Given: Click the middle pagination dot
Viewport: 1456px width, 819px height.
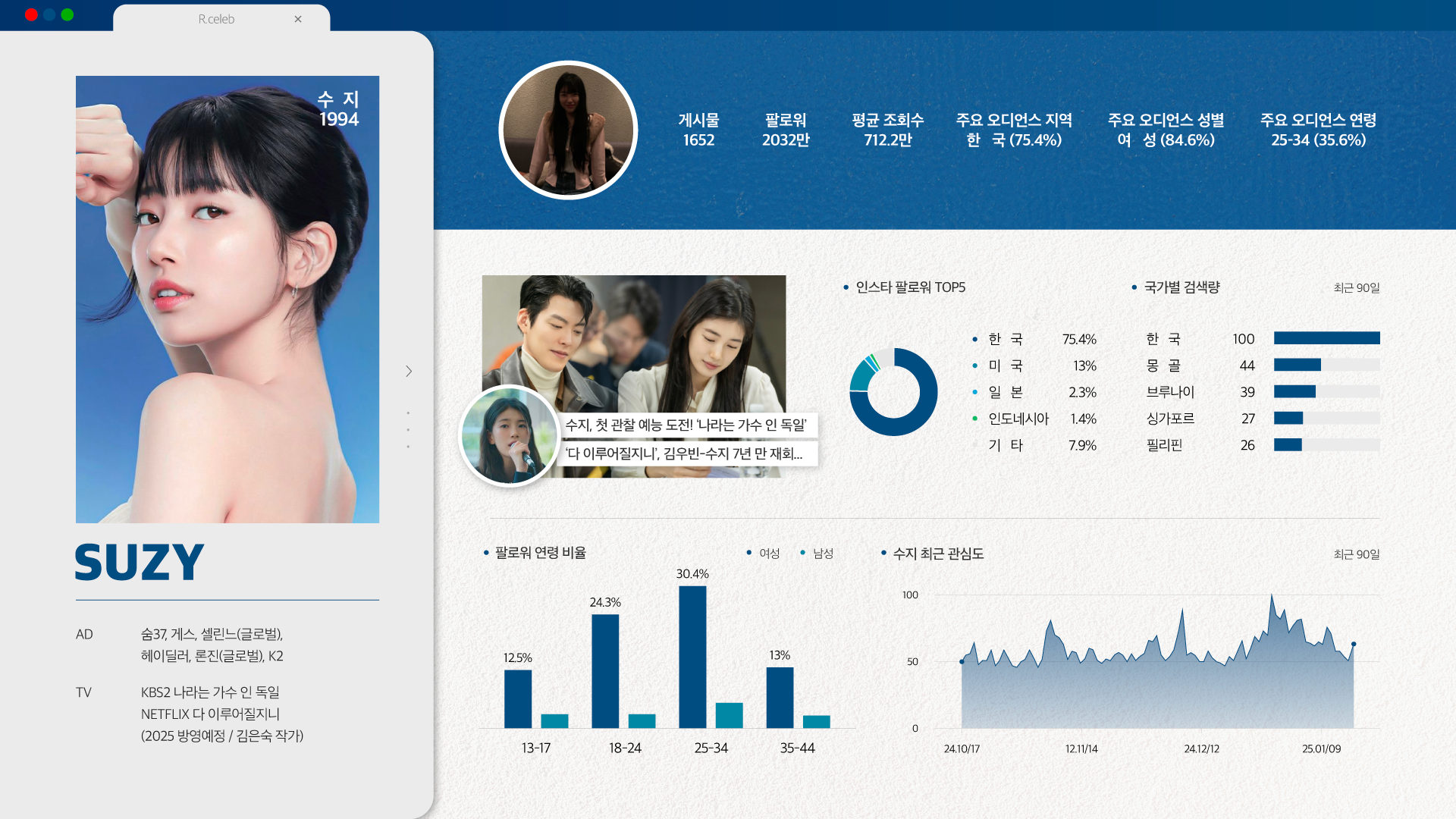Looking at the screenshot, I should coord(408,430).
